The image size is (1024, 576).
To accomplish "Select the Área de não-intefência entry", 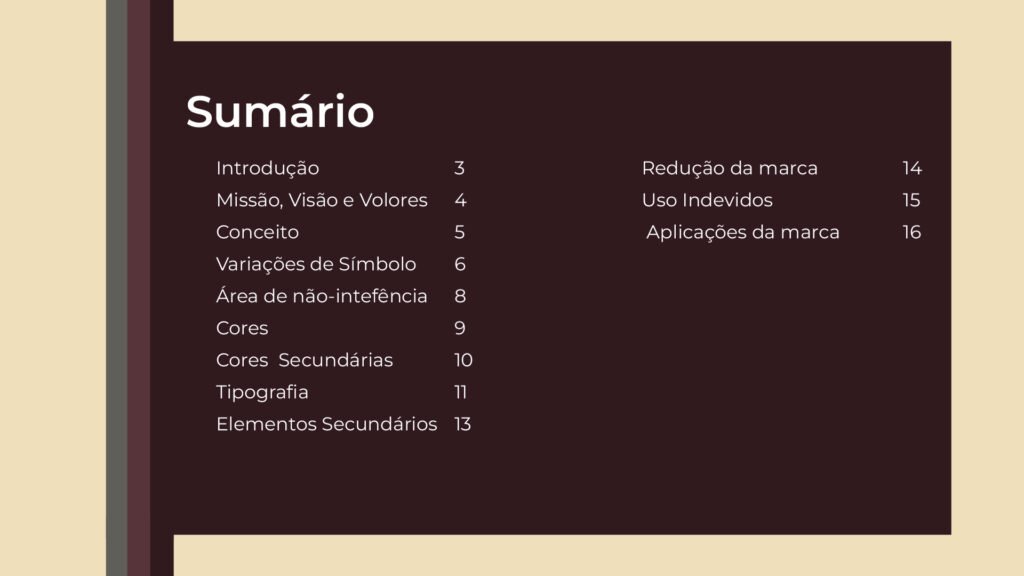I will click(x=321, y=296).
